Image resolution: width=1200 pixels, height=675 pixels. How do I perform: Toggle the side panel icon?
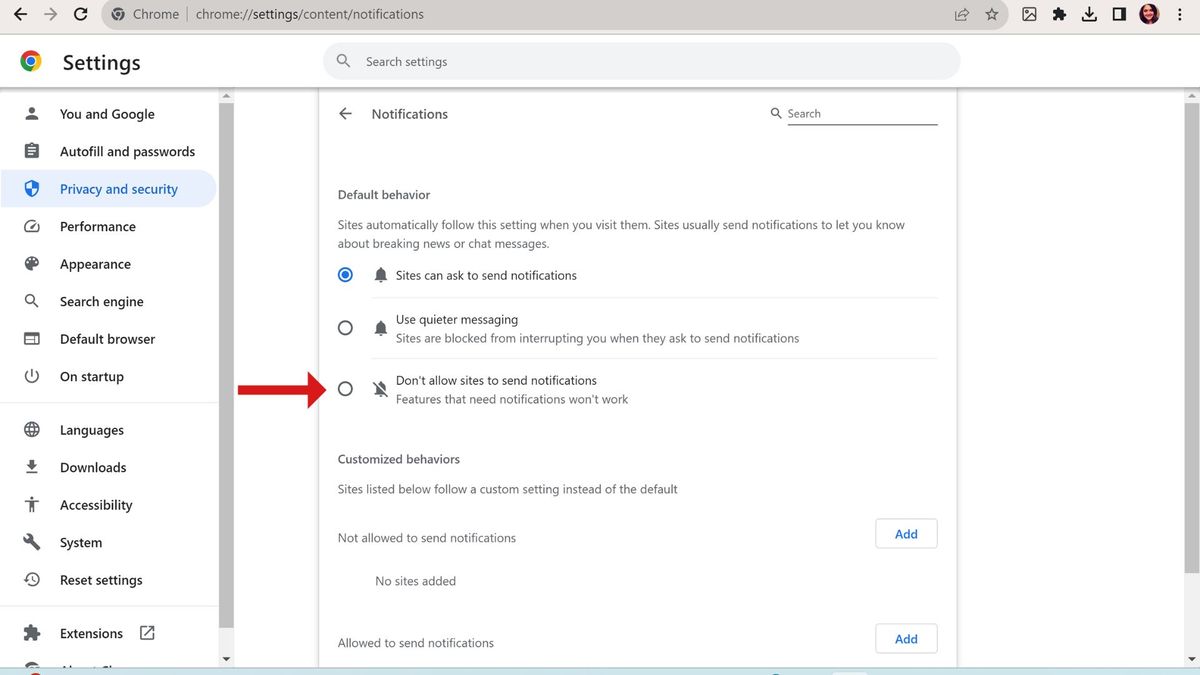pyautogui.click(x=1119, y=14)
